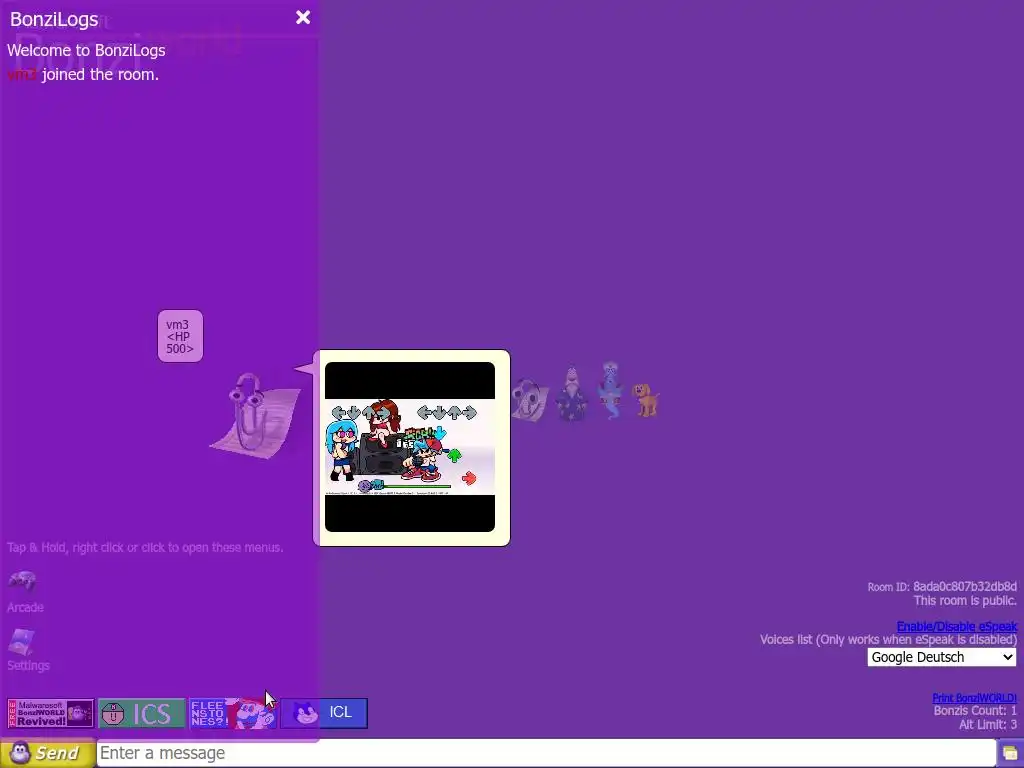Viewport: 1024px width, 768px height.
Task: Click the Friday Night Funkin video thumbnail
Action: click(x=410, y=447)
